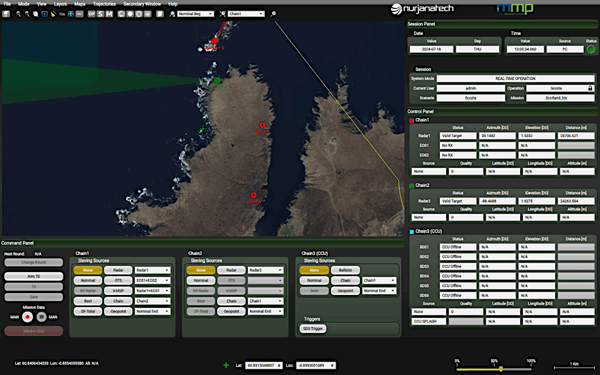Open the Secondary Window menu
Screen dimensions: 600x375
point(142,4)
